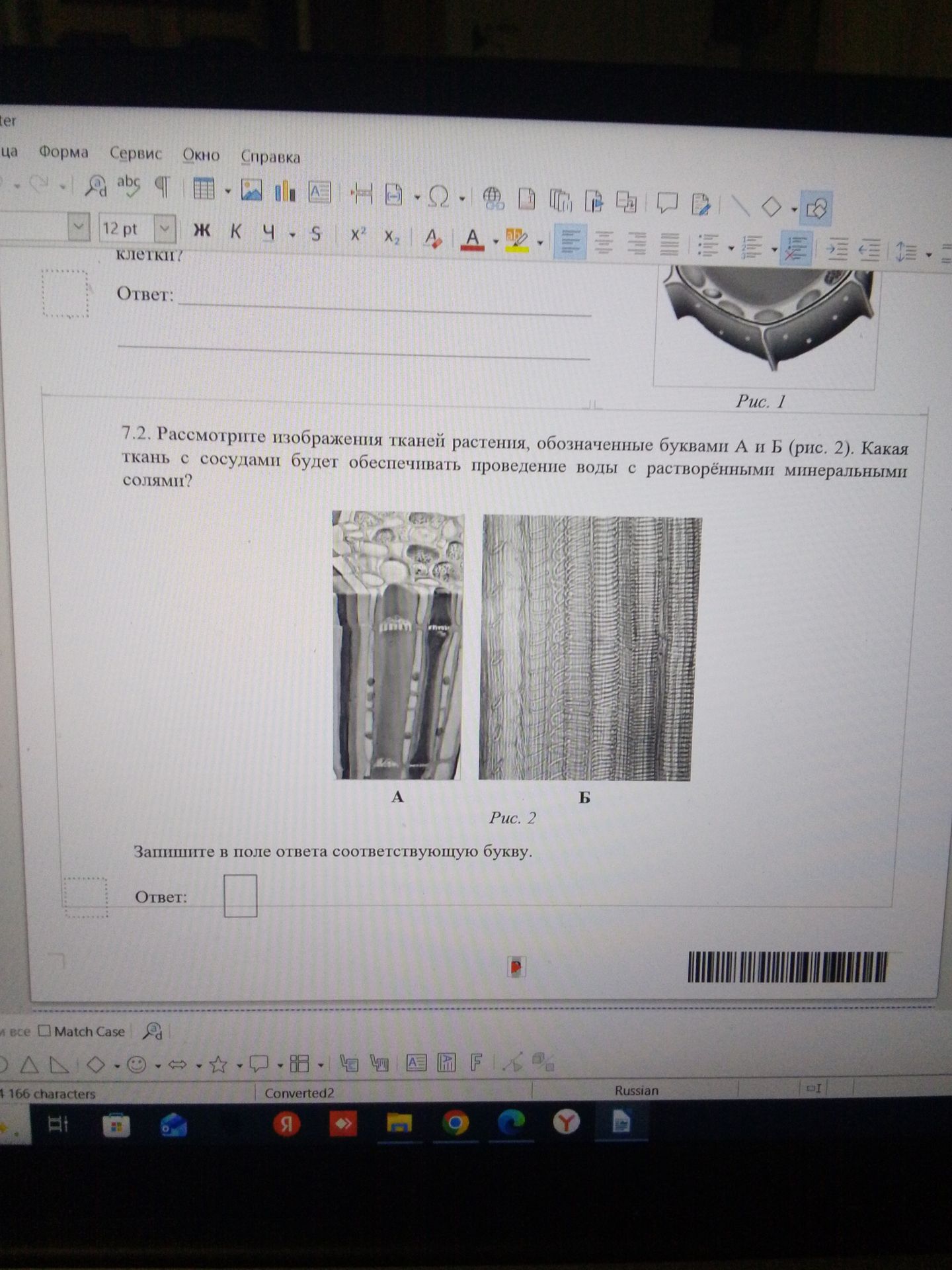Image resolution: width=952 pixels, height=1270 pixels.
Task: Open the Окно menu
Action: click(201, 155)
